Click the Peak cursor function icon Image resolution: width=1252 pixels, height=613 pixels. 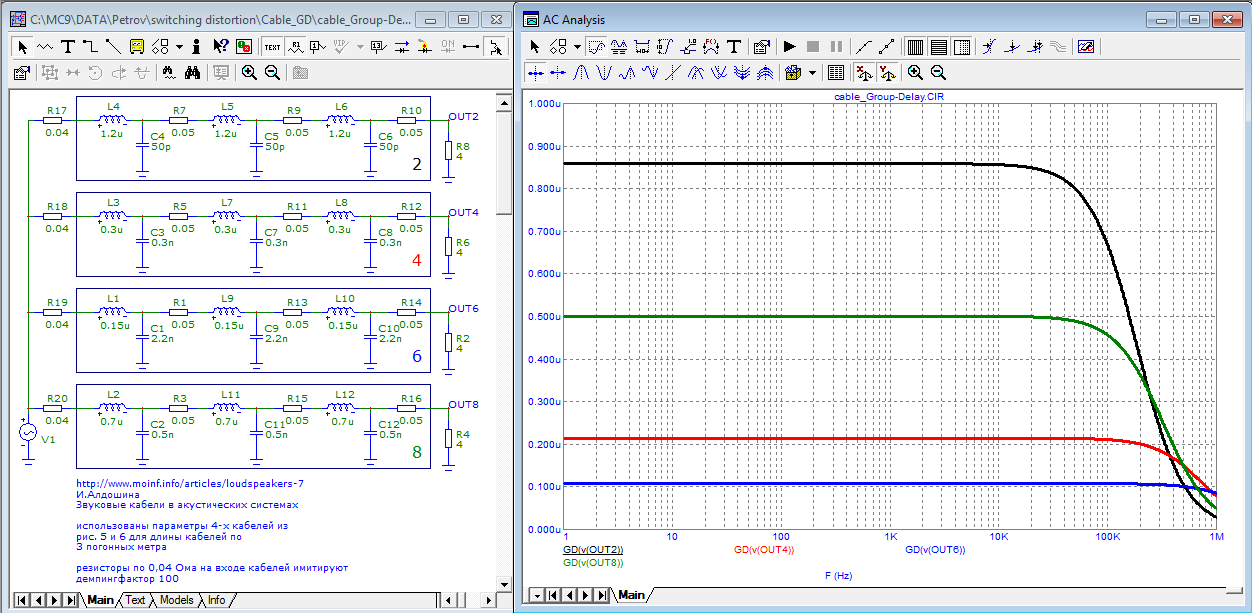click(x=581, y=73)
